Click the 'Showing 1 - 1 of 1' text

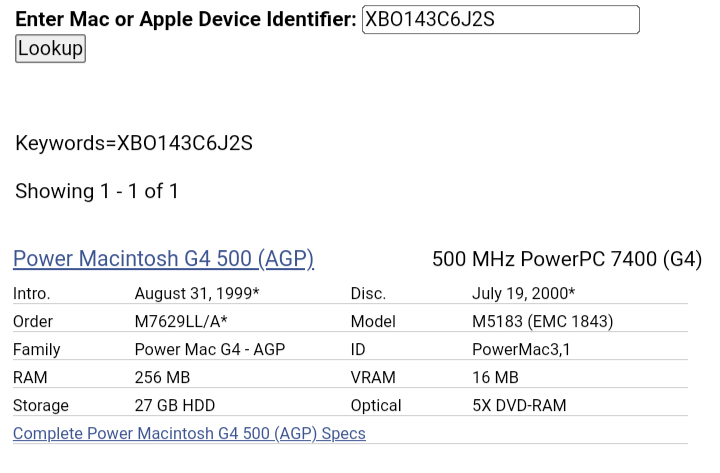point(97,191)
